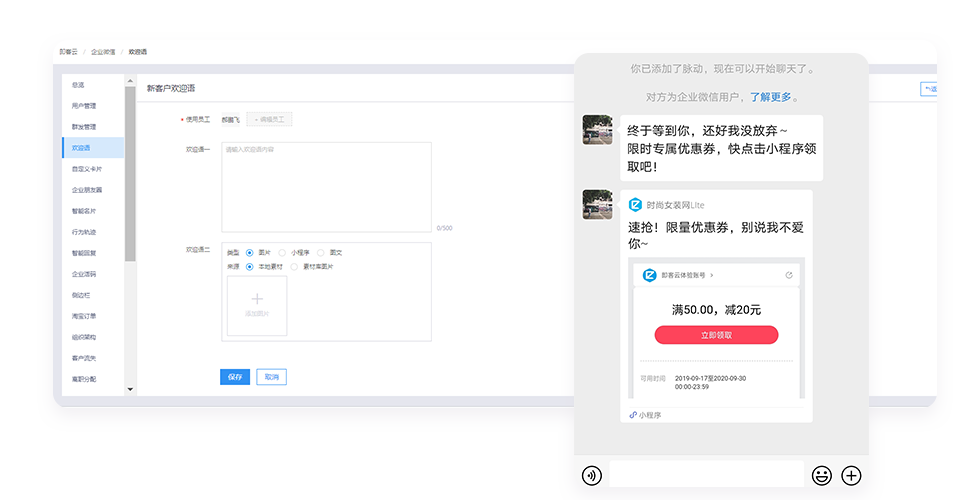Image resolution: width=970 pixels, height=500 pixels.
Task: Open the emoji picker in chat
Action: 821,475
